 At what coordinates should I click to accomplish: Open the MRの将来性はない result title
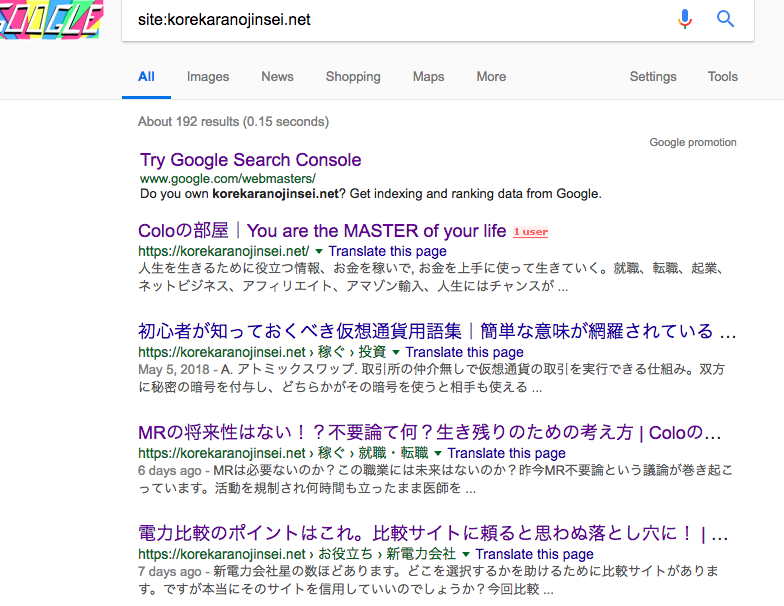click(430, 432)
